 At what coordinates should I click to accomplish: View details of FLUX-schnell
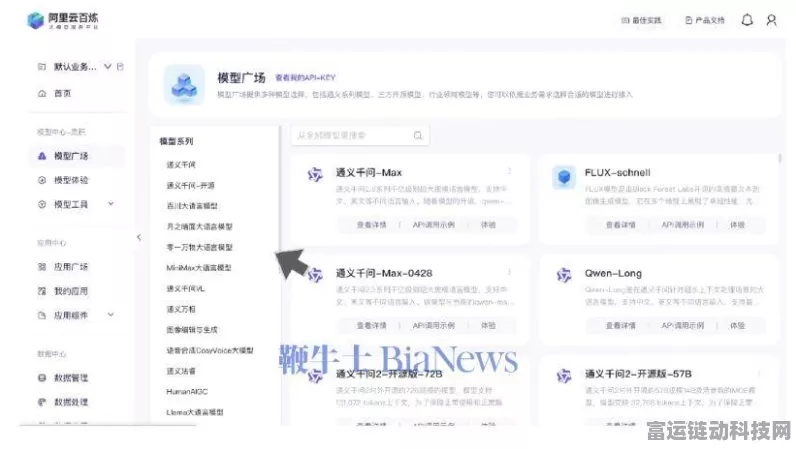tap(620, 224)
